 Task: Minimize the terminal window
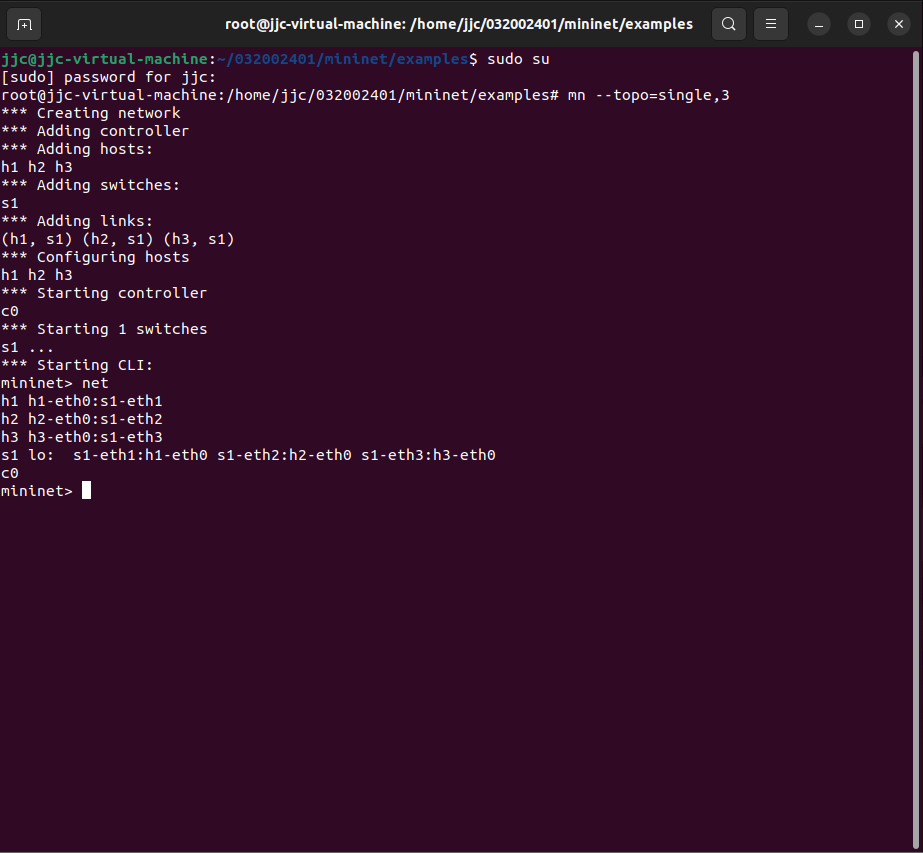click(x=819, y=24)
